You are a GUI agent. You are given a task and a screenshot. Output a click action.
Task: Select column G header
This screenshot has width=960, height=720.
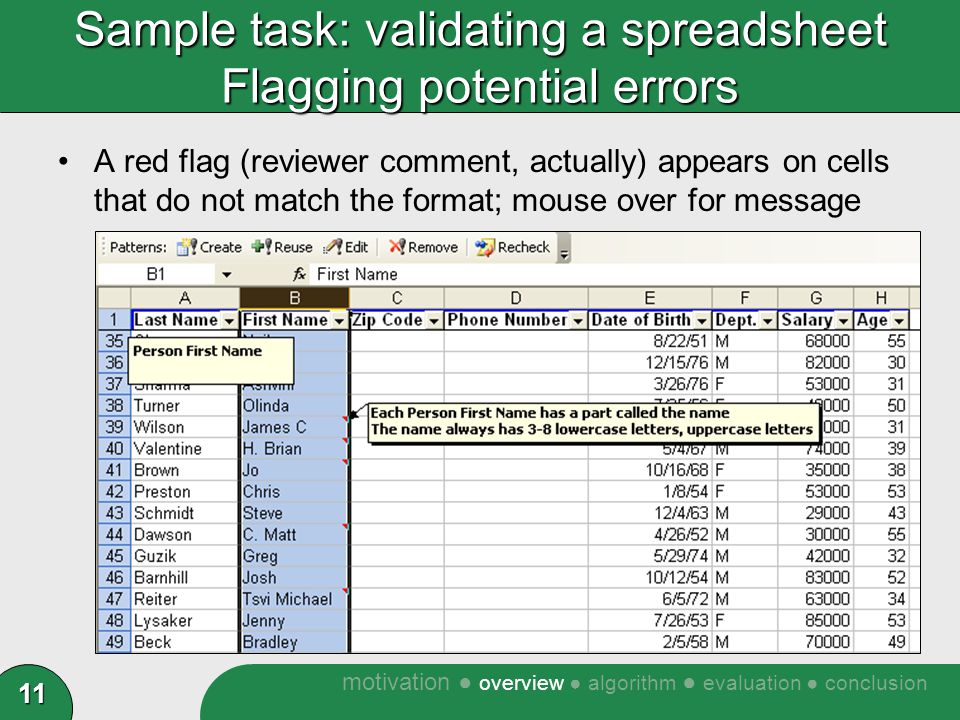coord(816,298)
